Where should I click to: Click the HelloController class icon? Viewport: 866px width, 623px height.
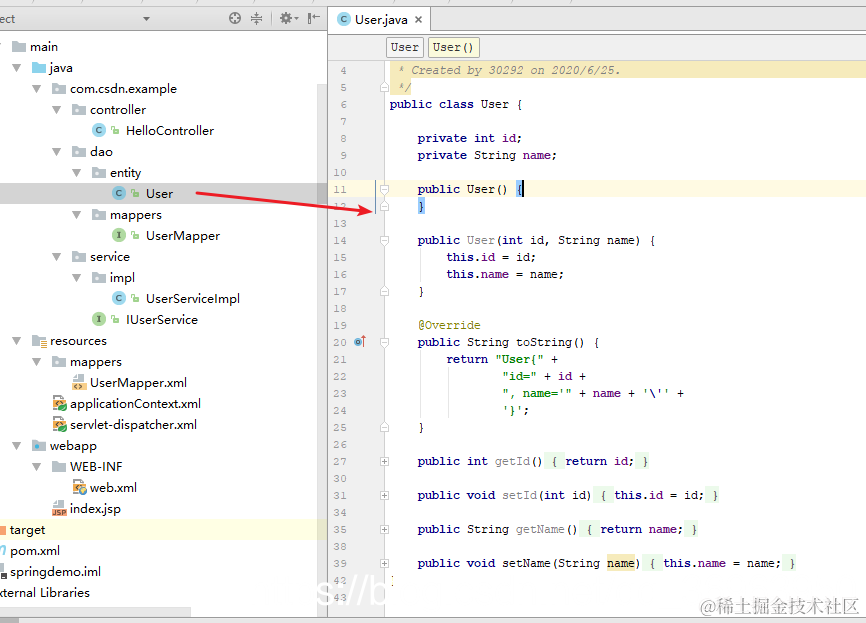click(x=98, y=130)
